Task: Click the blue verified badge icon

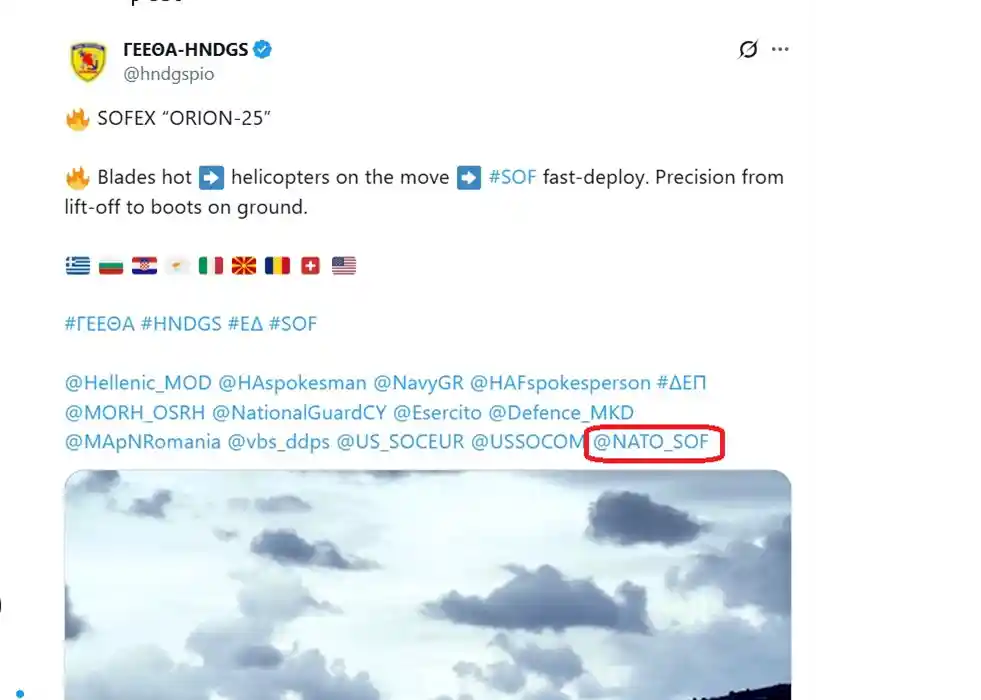Action: click(x=263, y=49)
